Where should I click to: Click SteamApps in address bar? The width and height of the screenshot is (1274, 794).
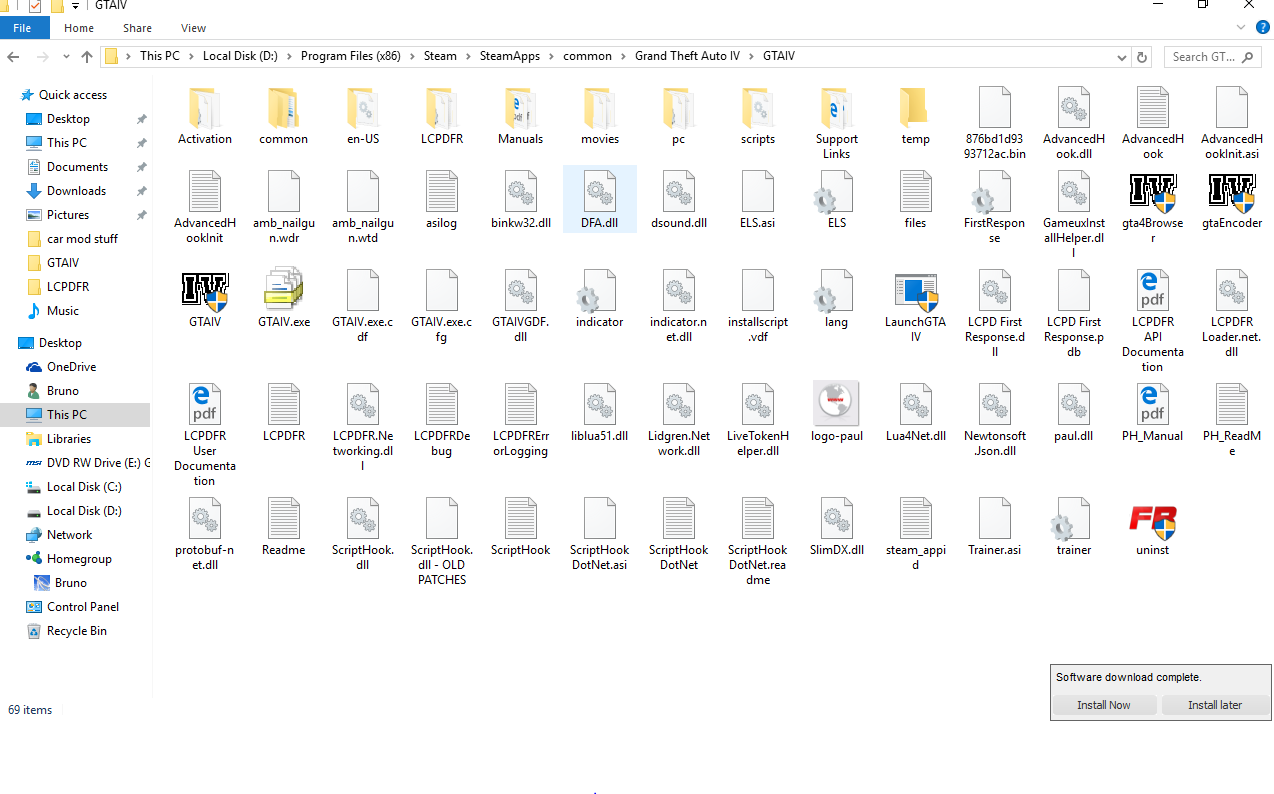tap(512, 56)
